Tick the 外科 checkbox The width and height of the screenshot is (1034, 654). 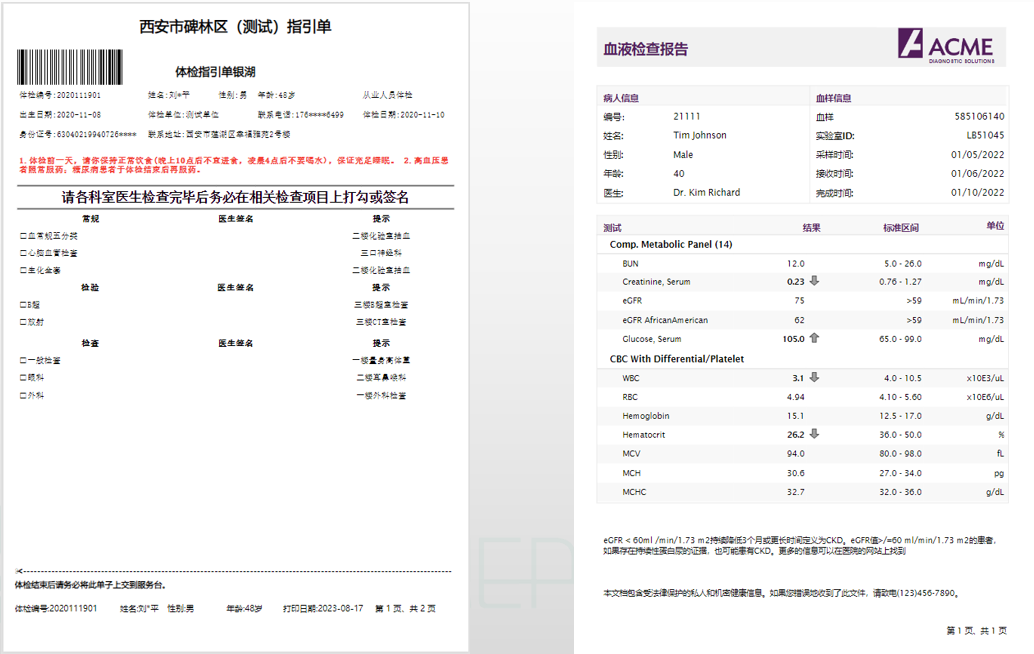[x=23, y=396]
